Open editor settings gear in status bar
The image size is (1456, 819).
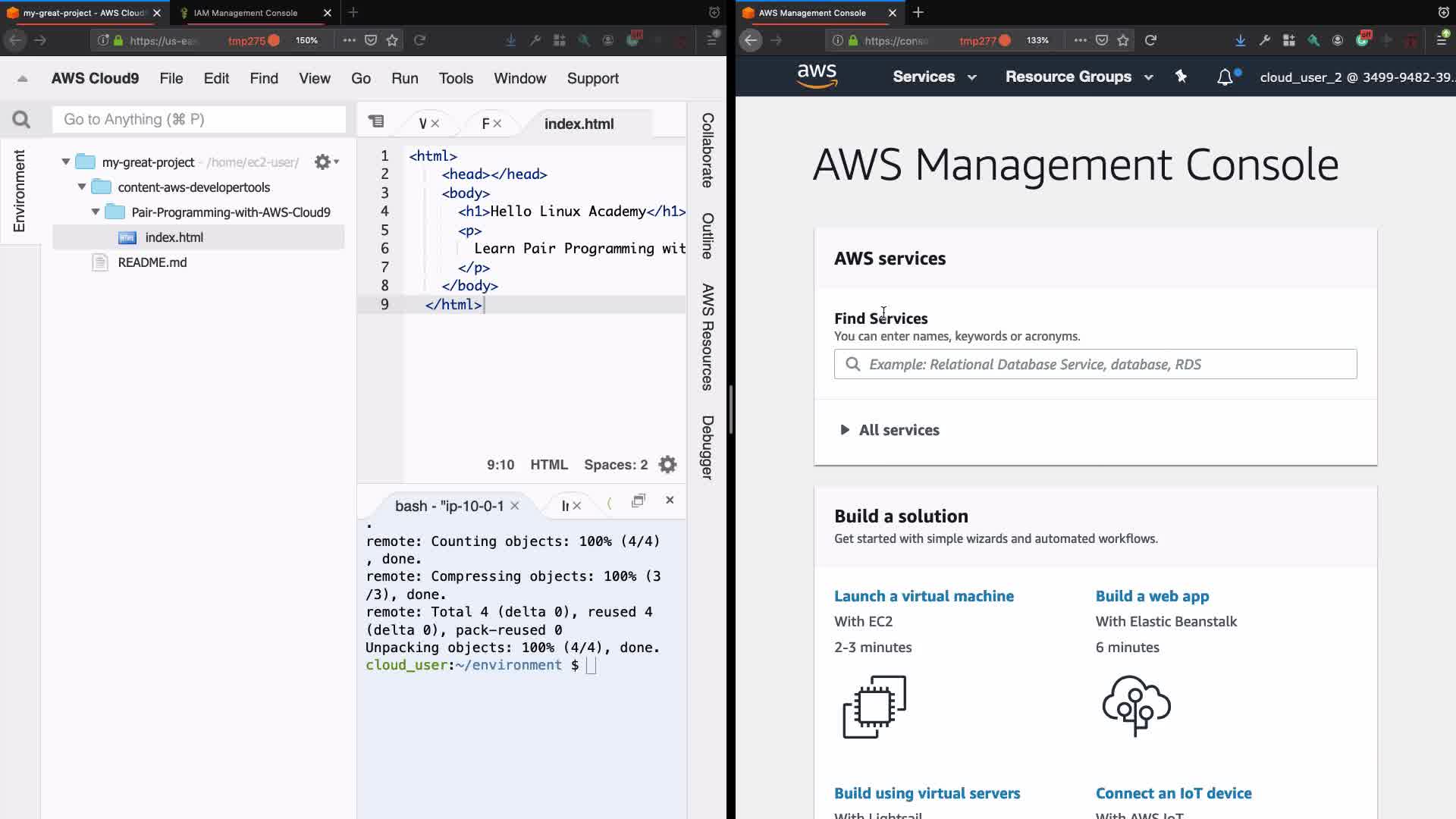667,465
